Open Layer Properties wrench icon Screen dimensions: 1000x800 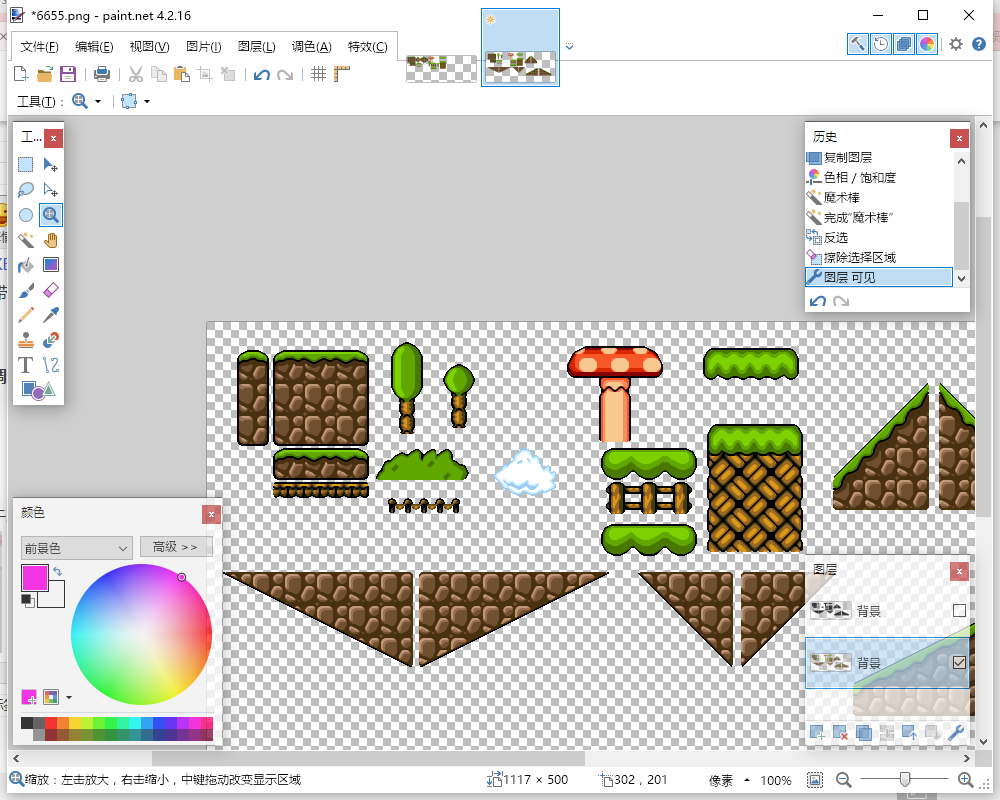[955, 733]
